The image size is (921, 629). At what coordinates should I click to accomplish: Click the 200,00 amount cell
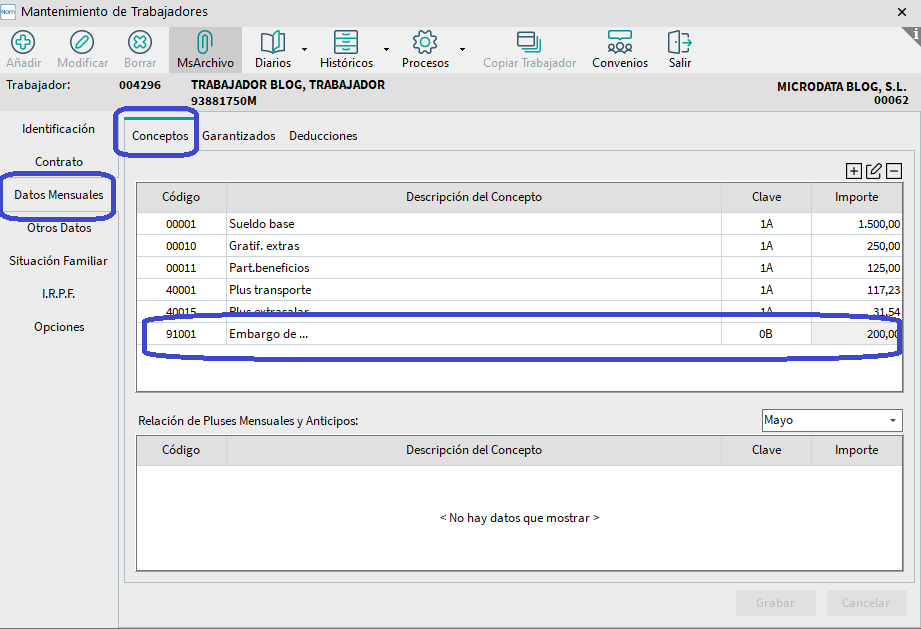tap(856, 334)
